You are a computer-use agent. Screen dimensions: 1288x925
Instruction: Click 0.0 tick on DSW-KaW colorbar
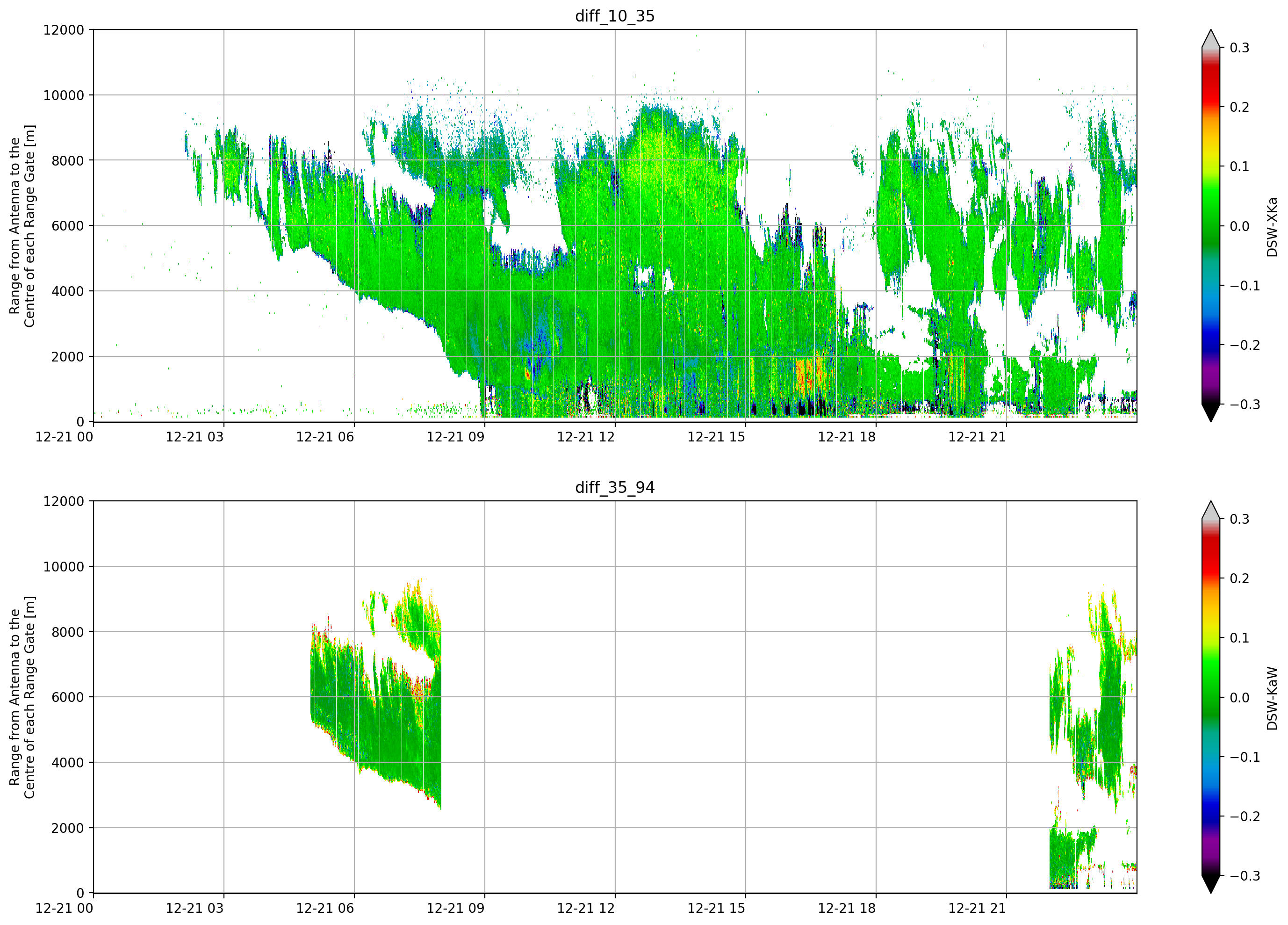click(1240, 698)
